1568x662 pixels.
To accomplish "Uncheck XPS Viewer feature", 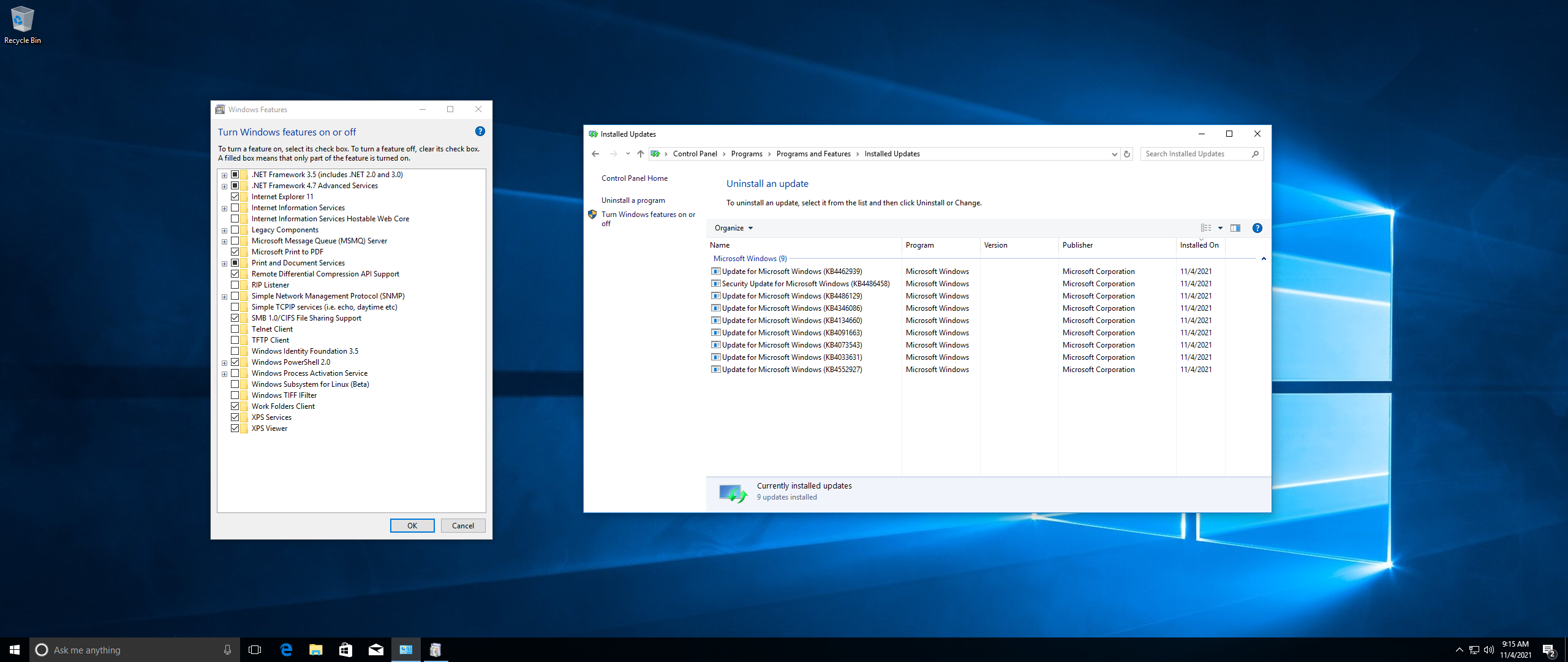I will (x=235, y=428).
